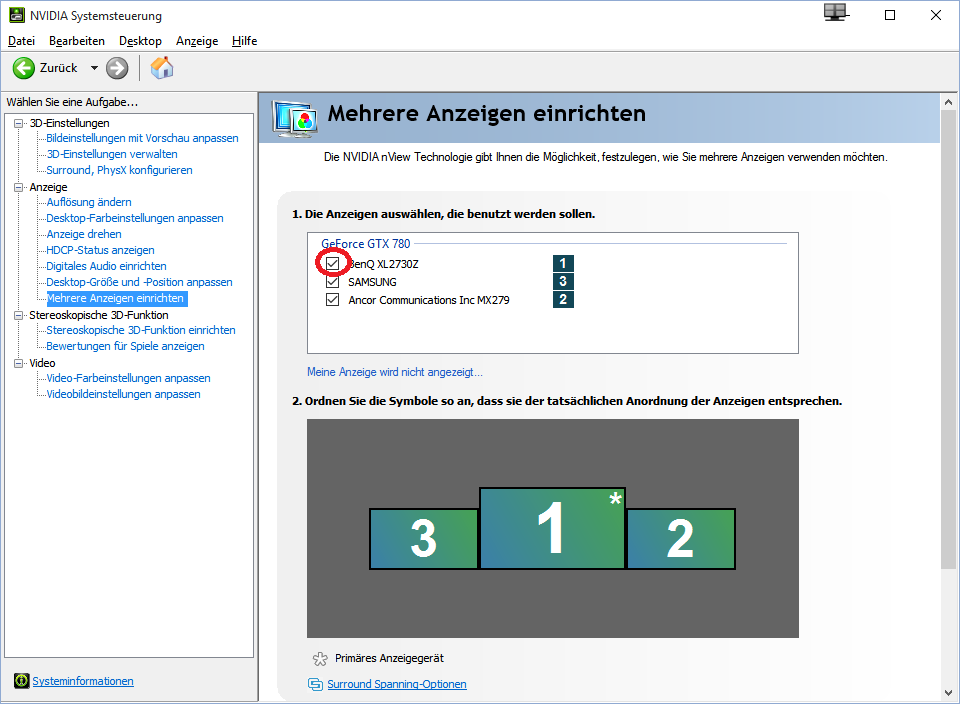Open the Bearbeiten menu

pos(77,41)
